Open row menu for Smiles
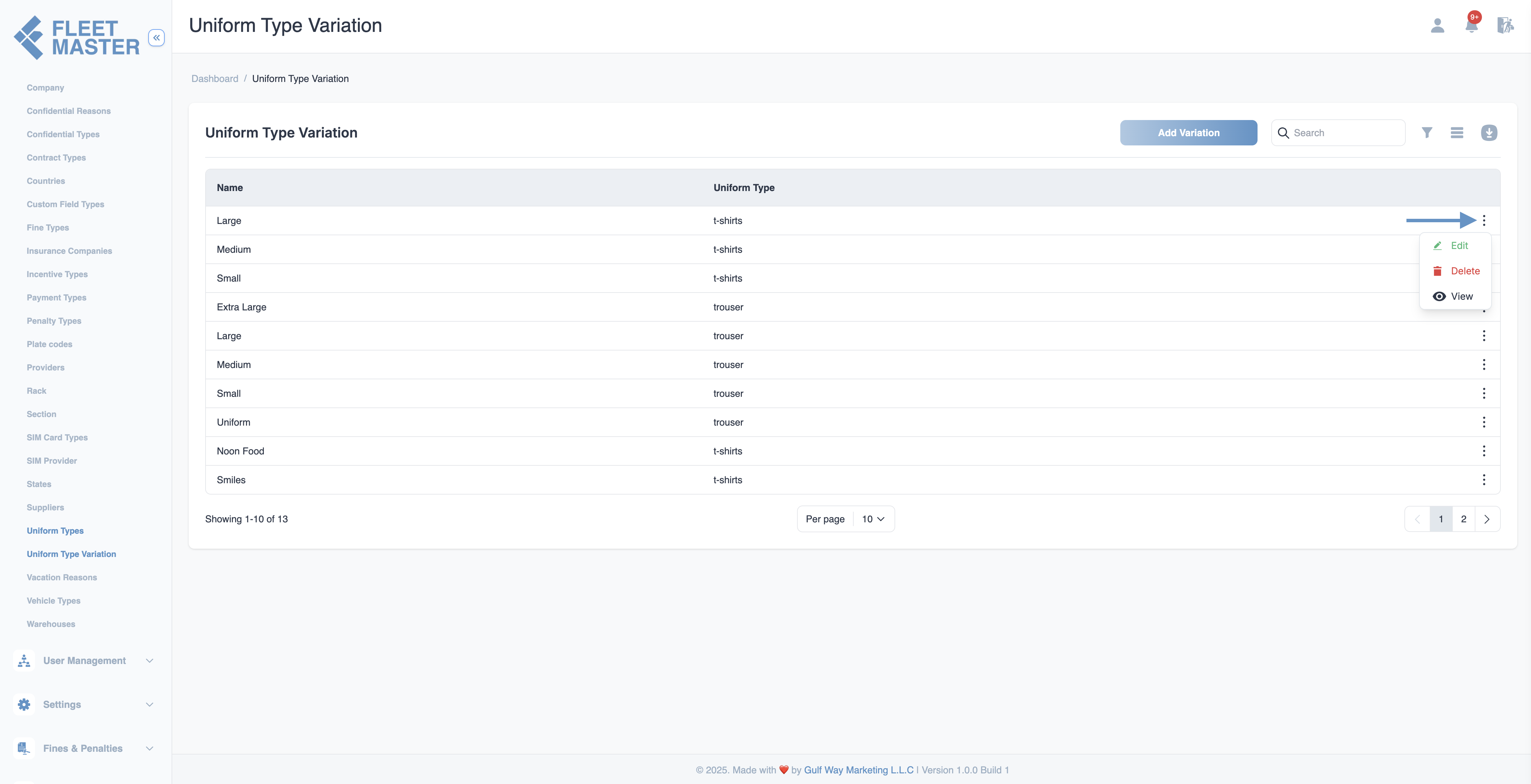 pos(1484,480)
